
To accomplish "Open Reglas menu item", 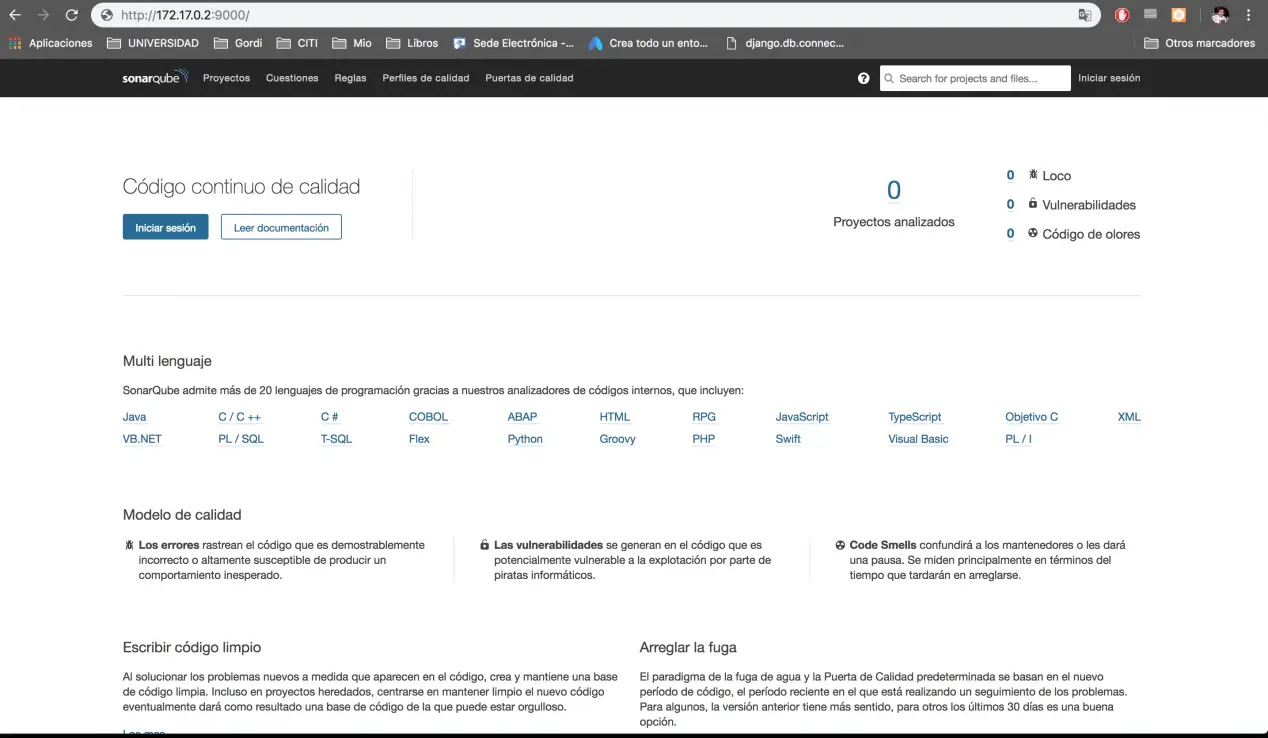I will 350,78.
